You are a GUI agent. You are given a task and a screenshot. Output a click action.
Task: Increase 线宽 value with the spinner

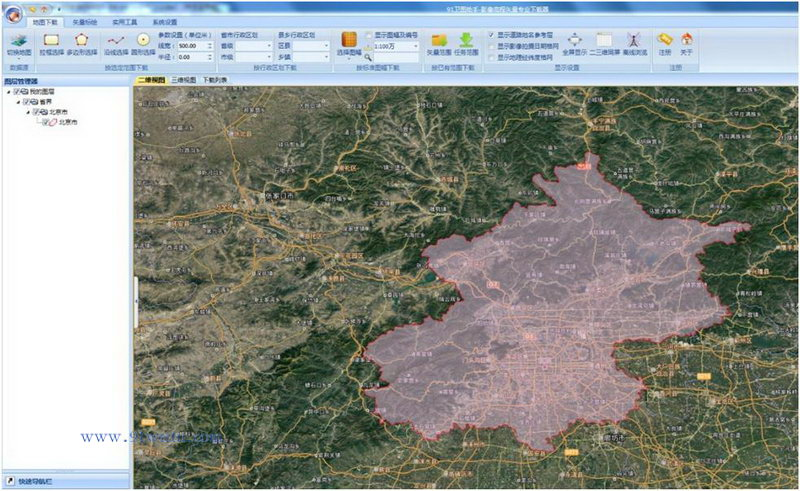tap(210, 44)
